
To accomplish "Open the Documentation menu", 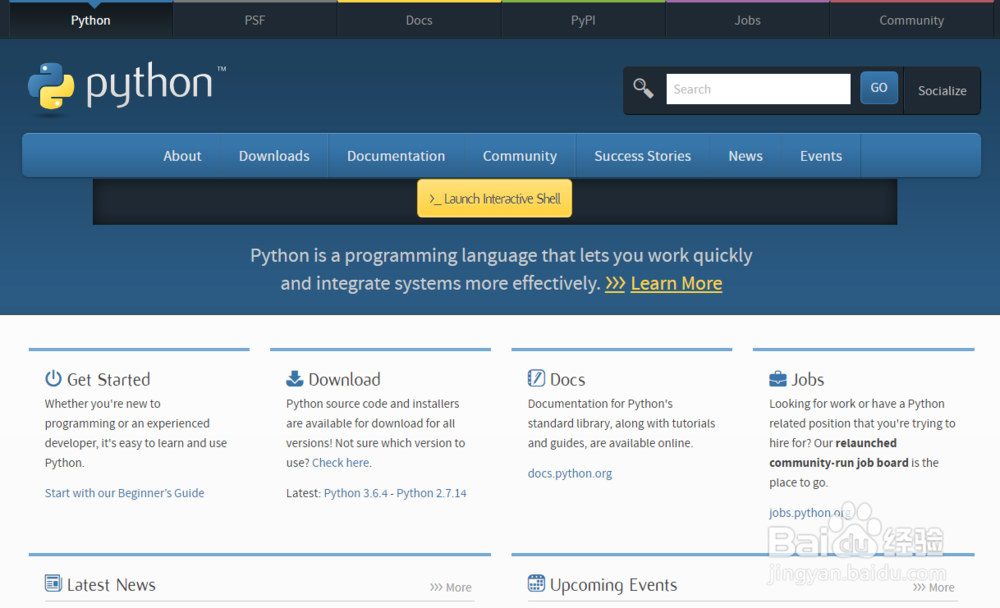I will (396, 156).
